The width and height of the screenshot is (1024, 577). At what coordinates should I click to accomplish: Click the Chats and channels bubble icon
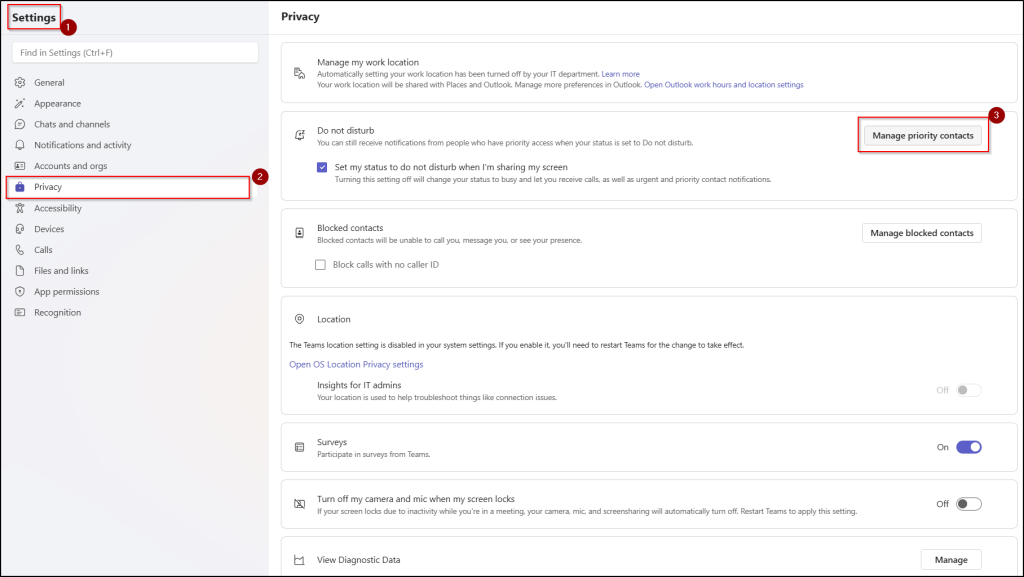click(20, 124)
